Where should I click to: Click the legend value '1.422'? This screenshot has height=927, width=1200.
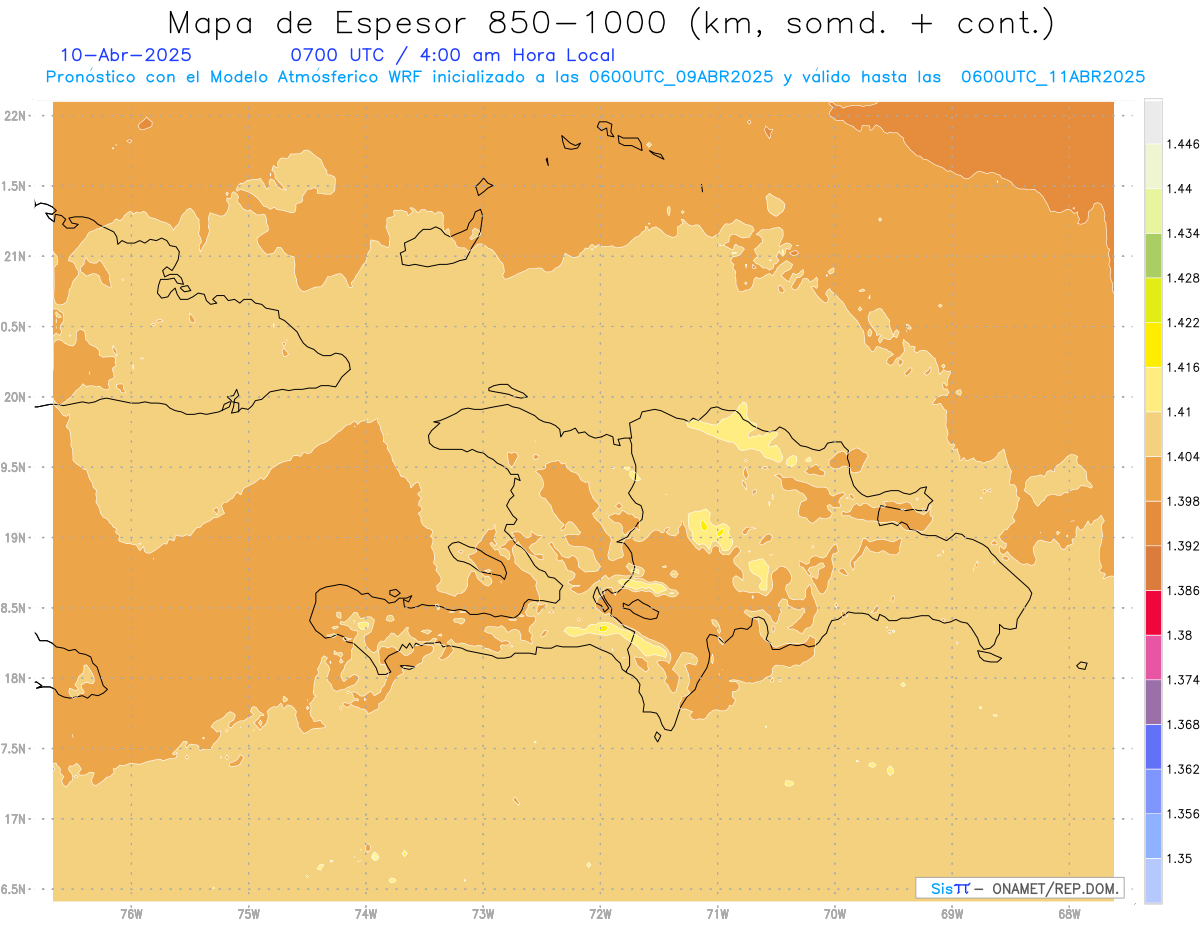[1183, 322]
